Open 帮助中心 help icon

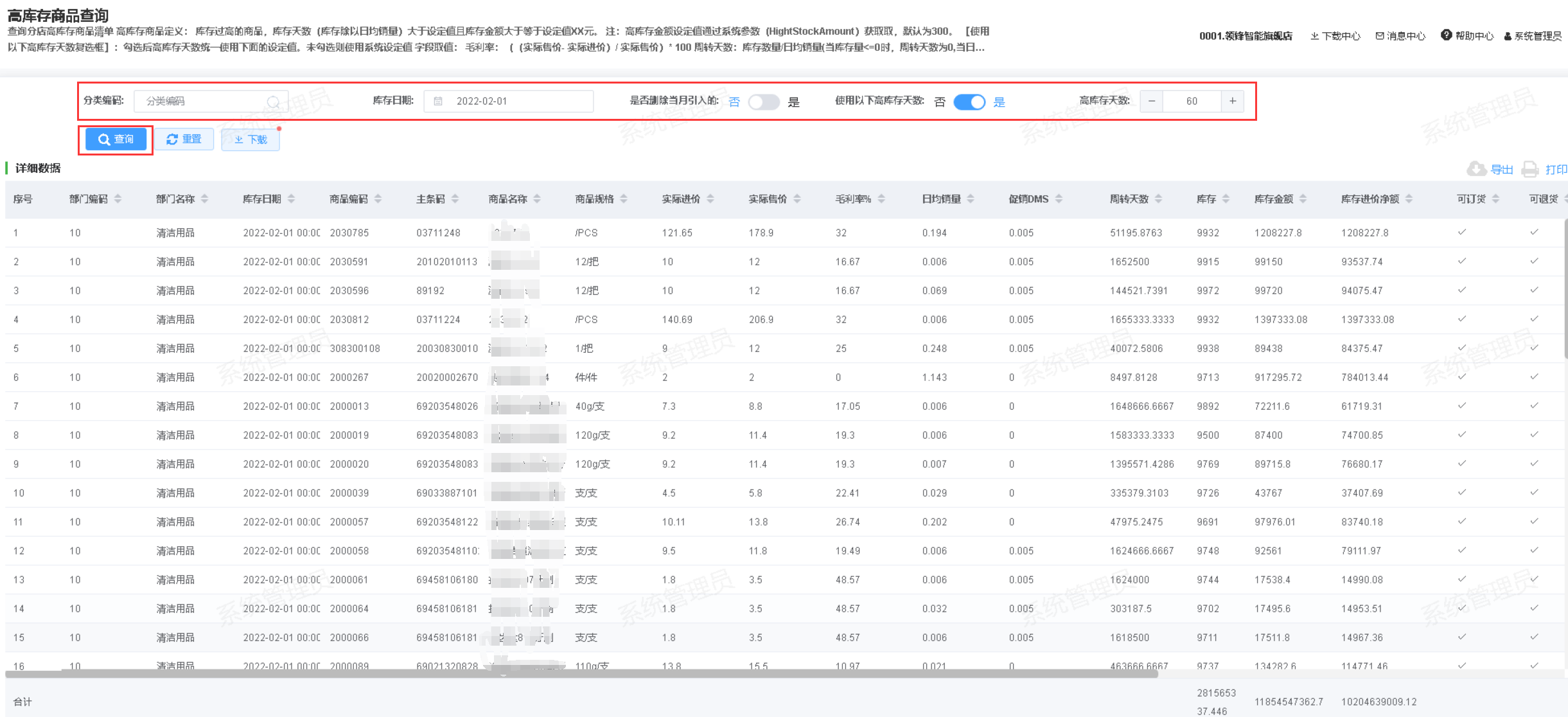pos(1446,35)
